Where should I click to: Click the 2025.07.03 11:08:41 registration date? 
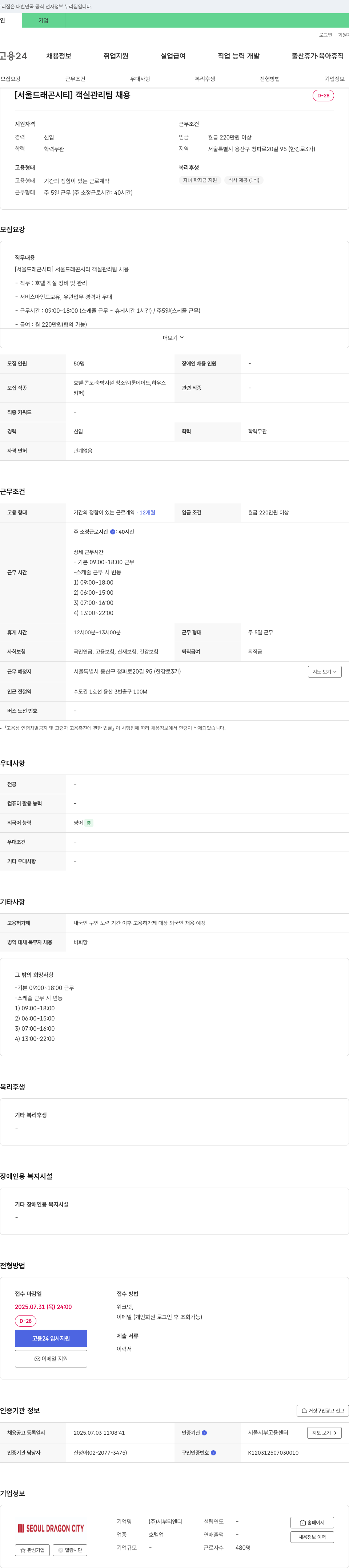[99, 1433]
